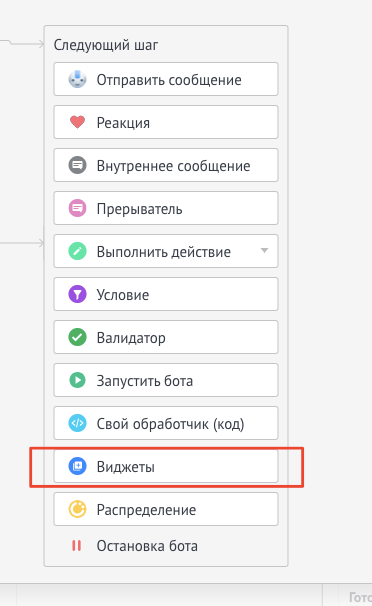
Task: Click the blue Виджеты plus icon
Action: pos(77,466)
